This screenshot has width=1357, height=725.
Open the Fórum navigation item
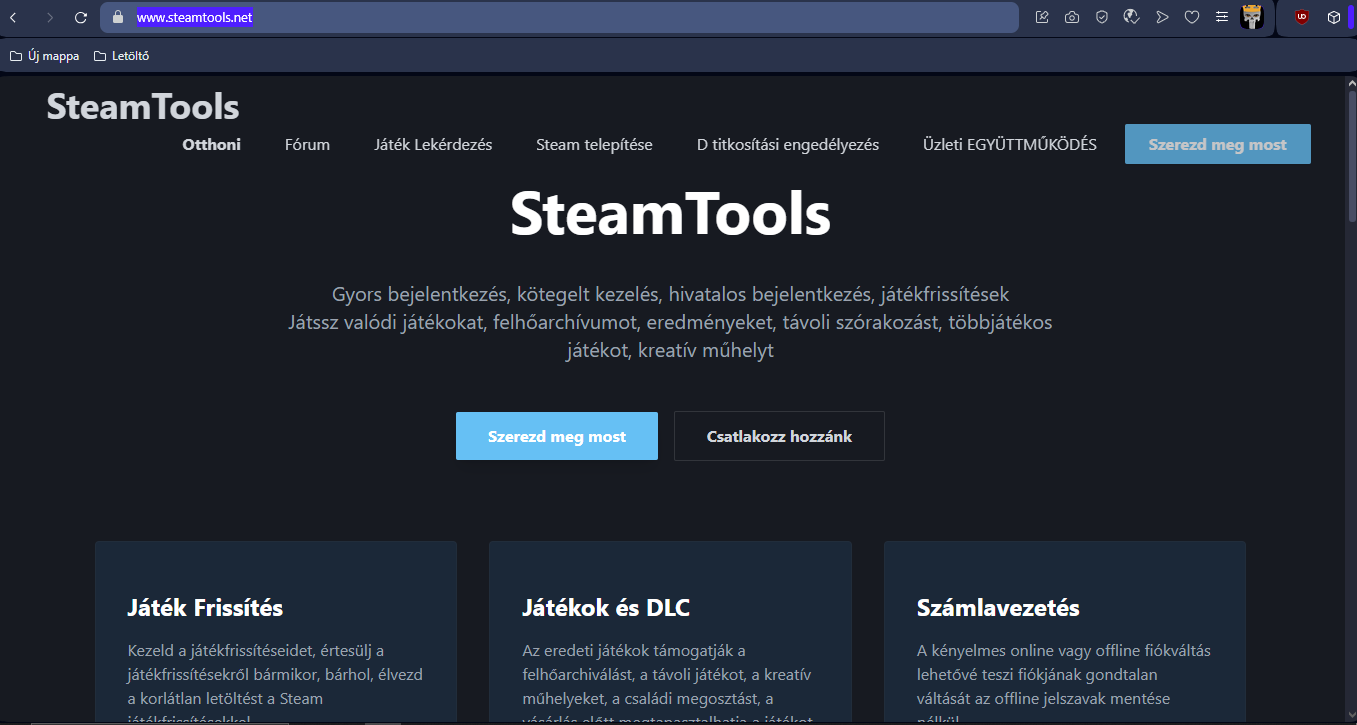pyautogui.click(x=307, y=145)
